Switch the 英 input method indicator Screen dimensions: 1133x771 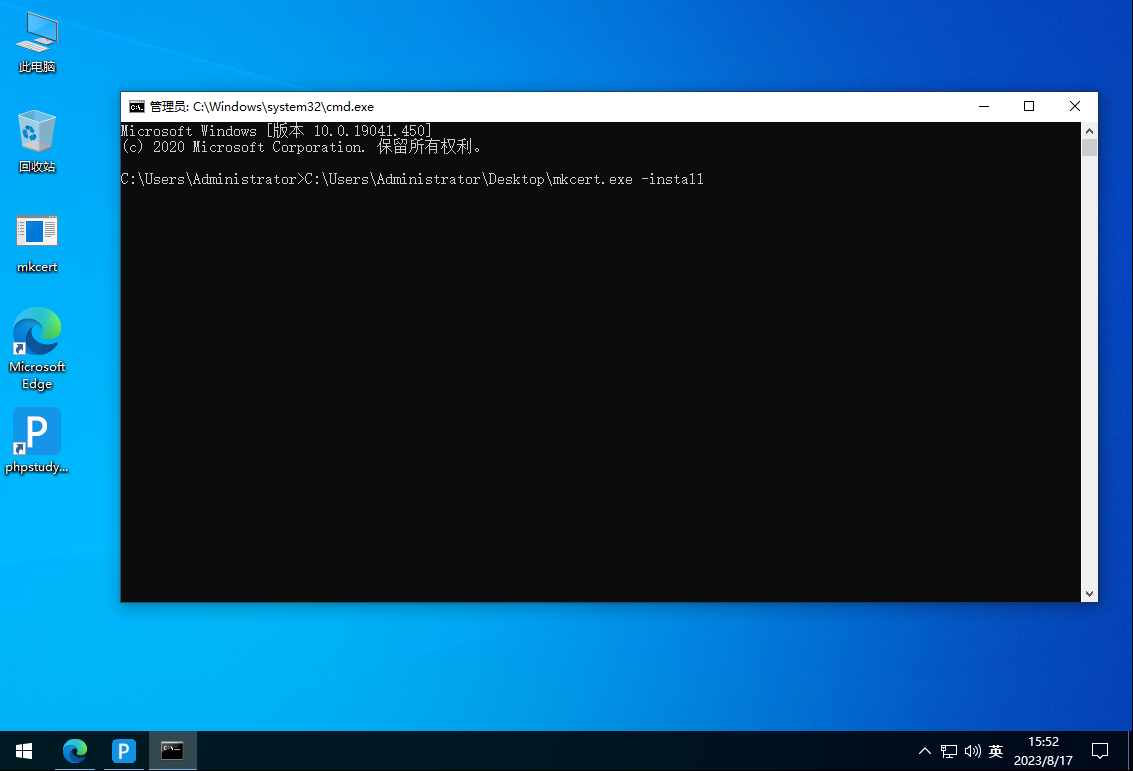[x=996, y=751]
